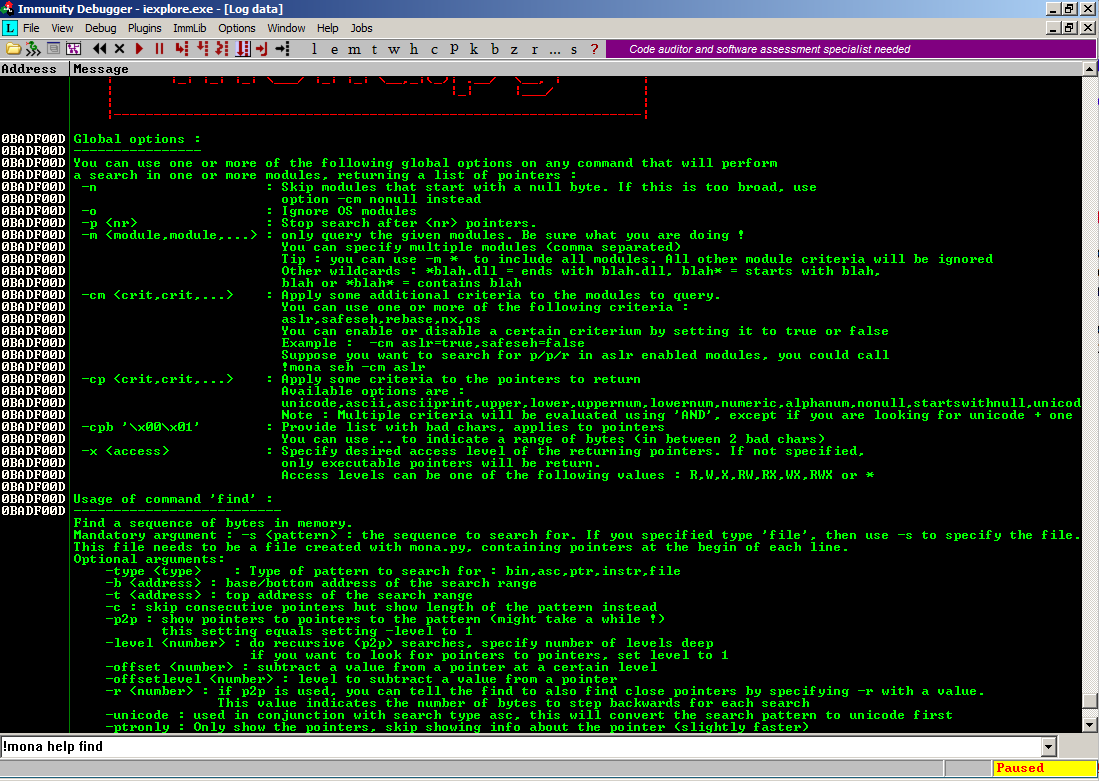
Task: Click in the '!mona help find' command box
Action: click(521, 747)
